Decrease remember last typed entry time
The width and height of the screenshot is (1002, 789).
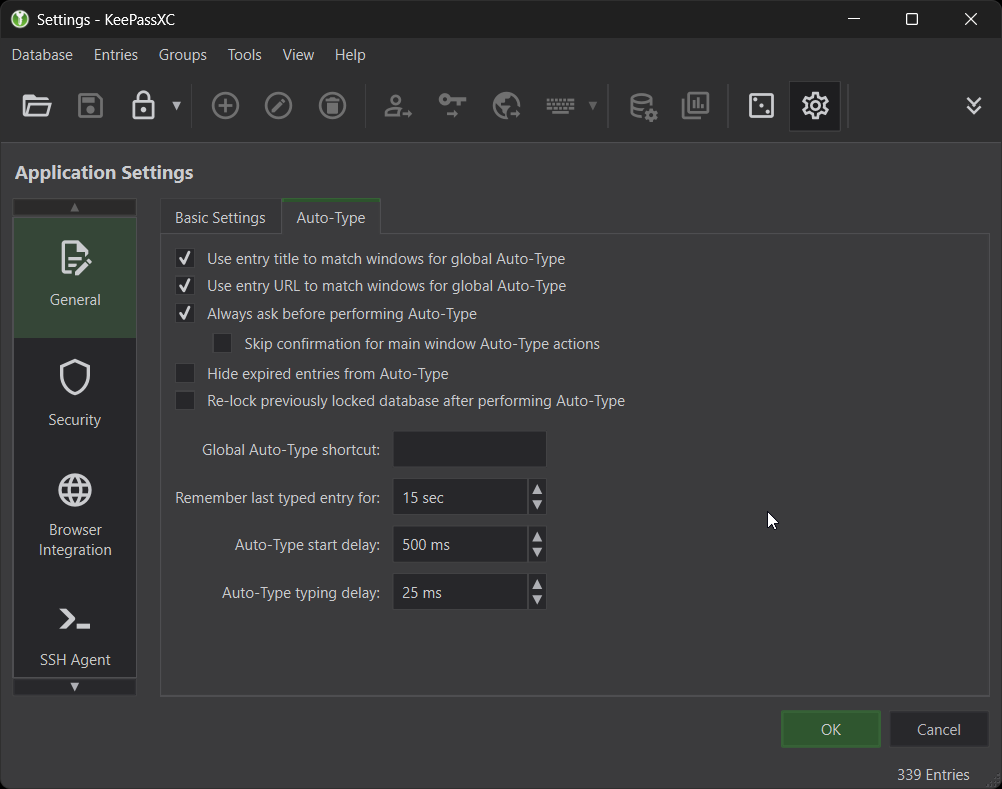point(537,505)
